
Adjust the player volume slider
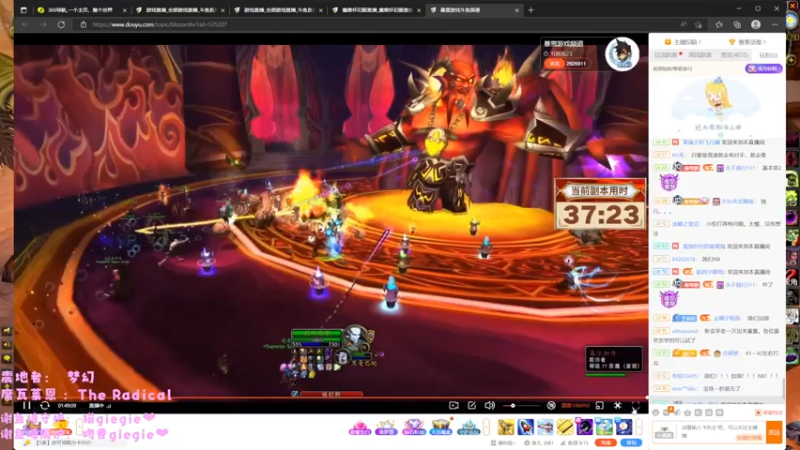pos(520,406)
